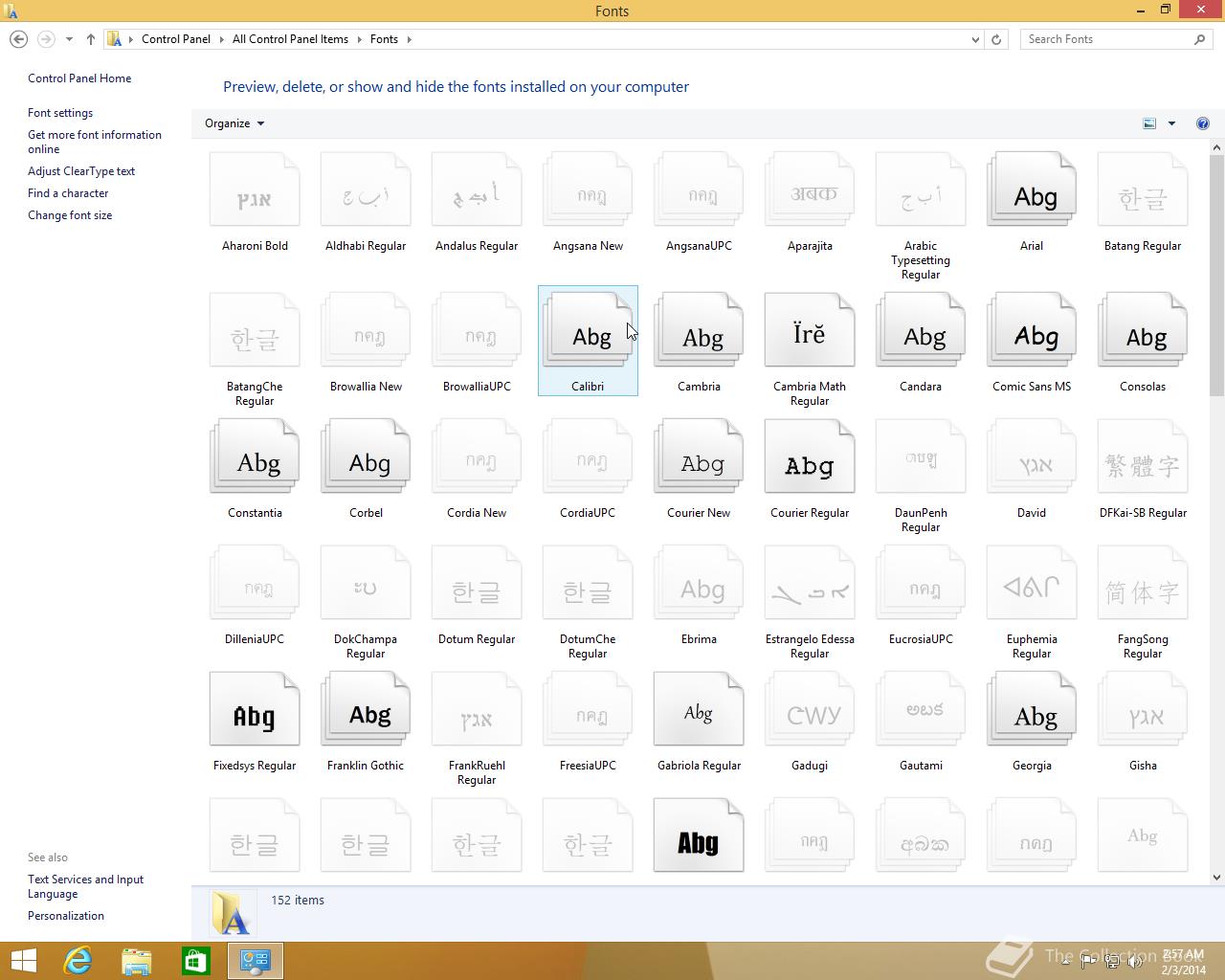Select the Batang Regular font icon
The image size is (1225, 980).
[x=1143, y=190]
